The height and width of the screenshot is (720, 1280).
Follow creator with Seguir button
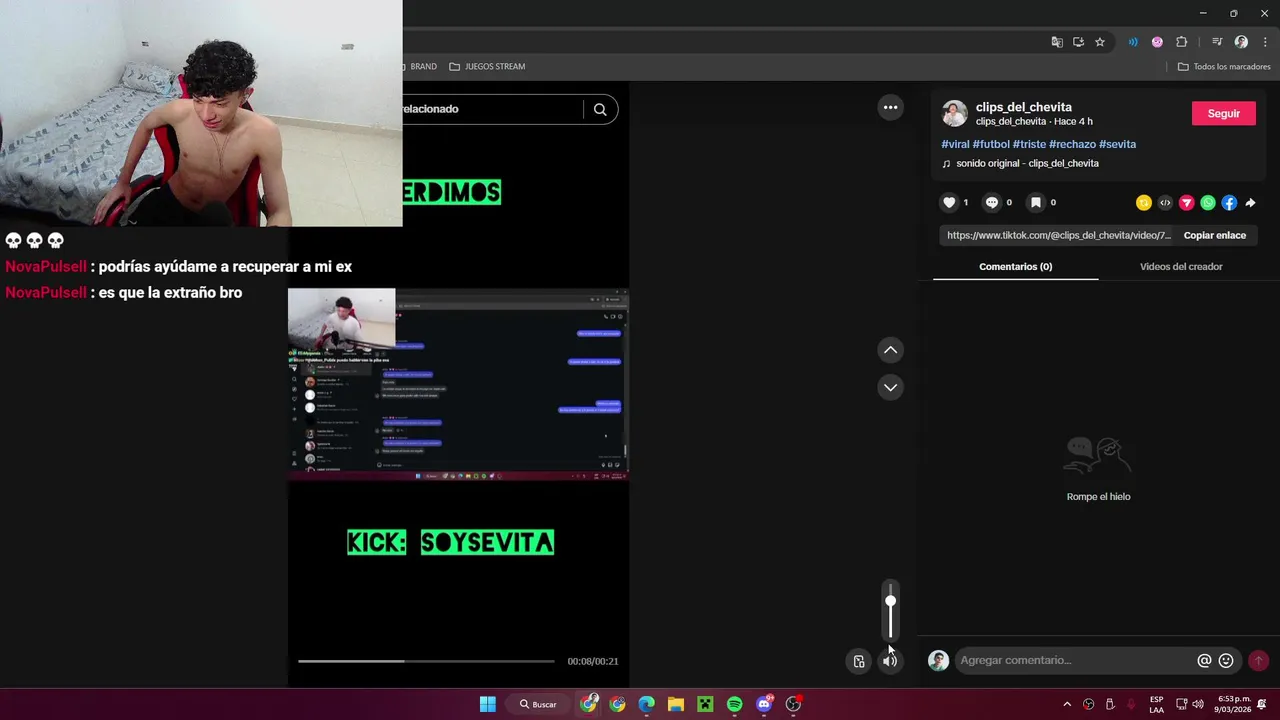pyautogui.click(x=1223, y=113)
